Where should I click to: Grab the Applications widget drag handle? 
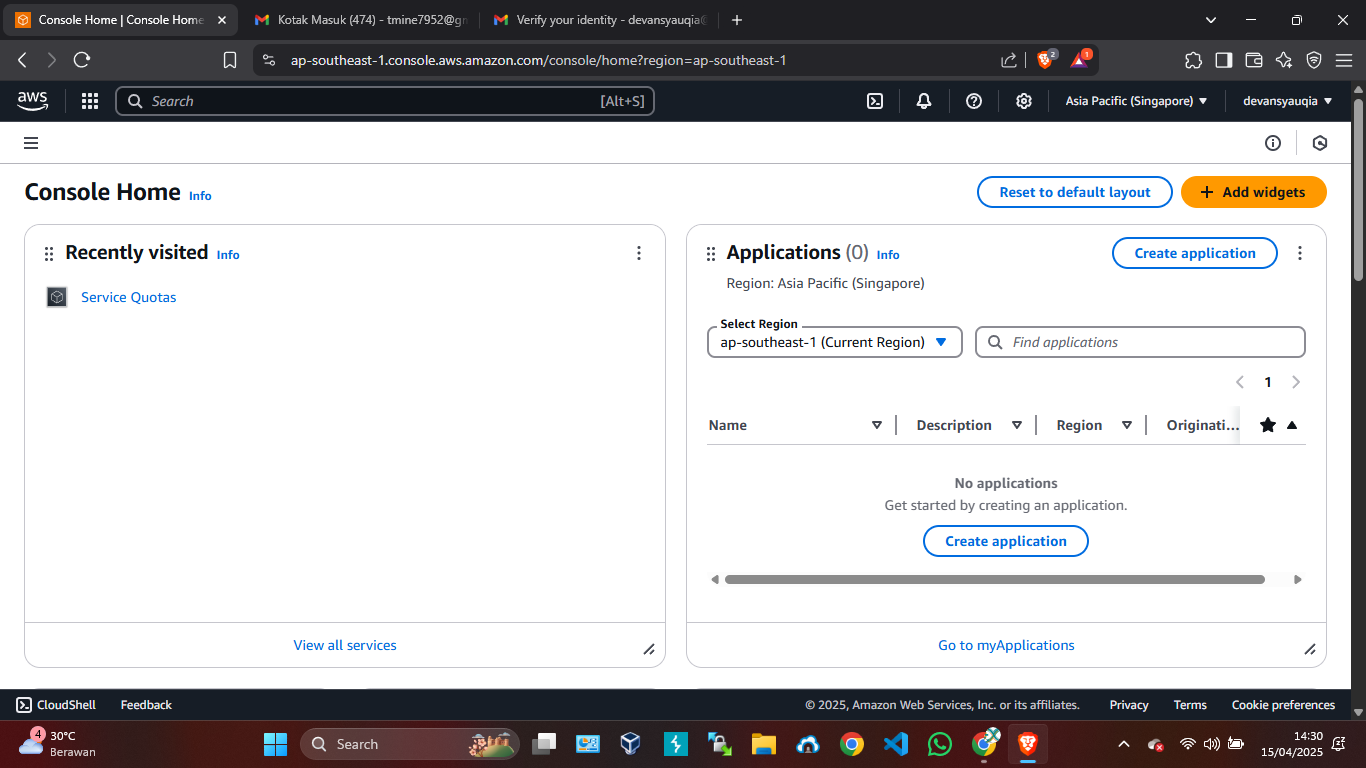click(711, 254)
